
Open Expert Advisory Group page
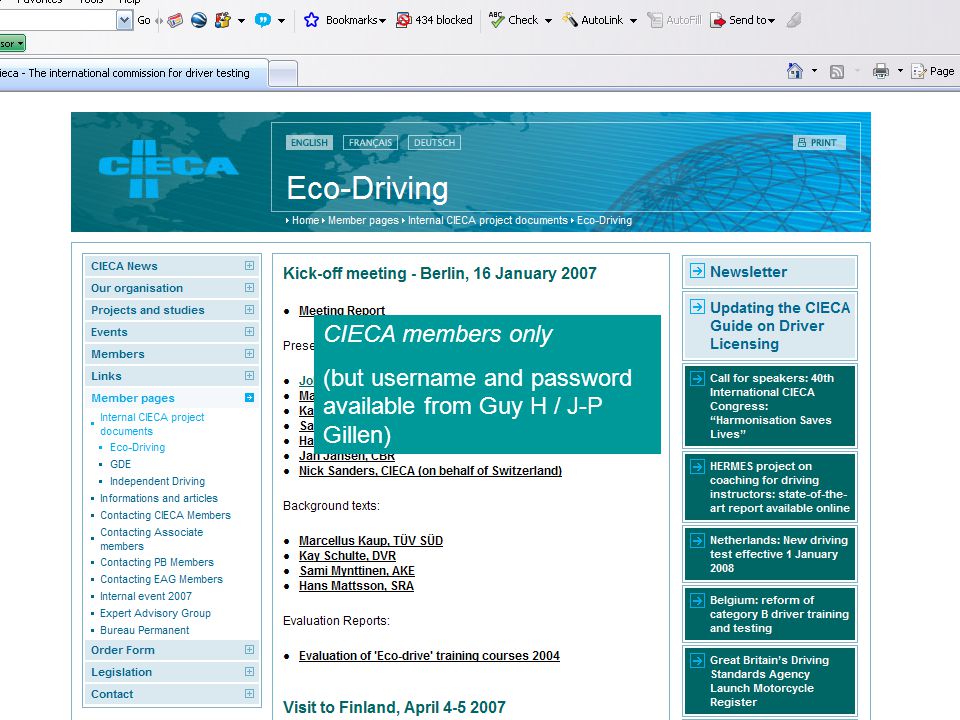pyautogui.click(x=155, y=613)
